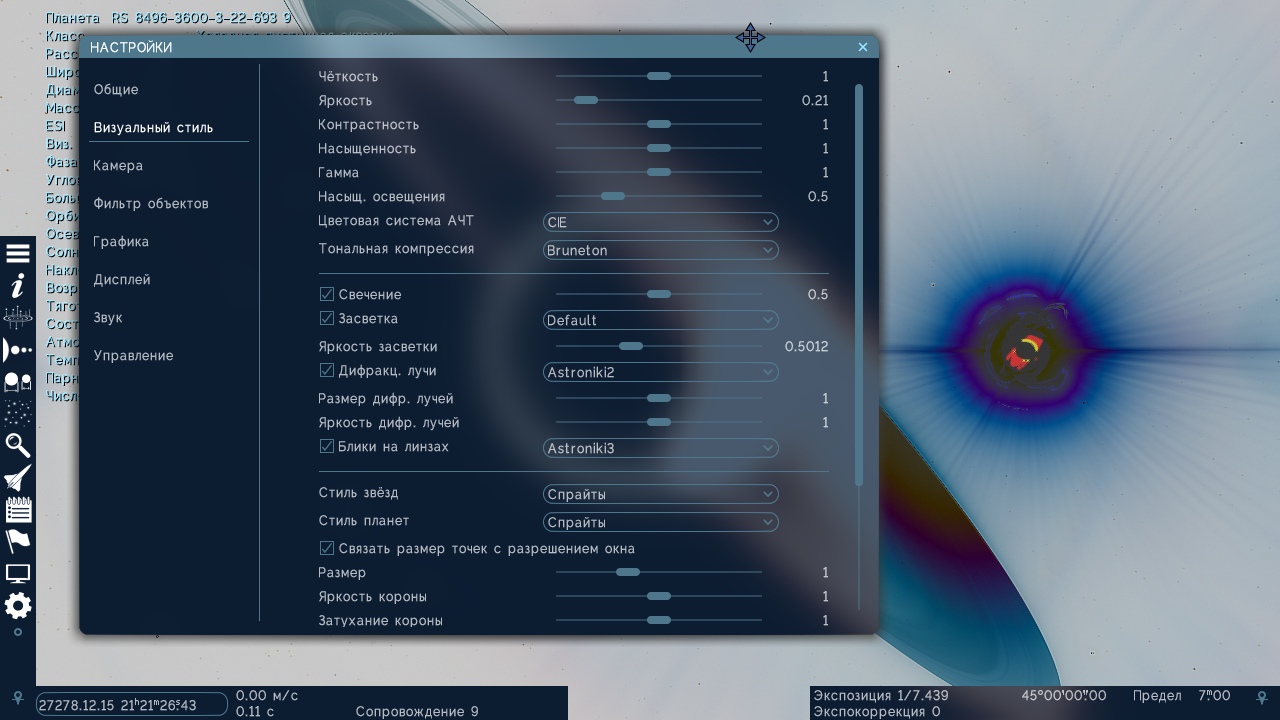Open the Стиль звёзд dropdown
Viewport: 1280px width, 720px height.
(660, 494)
